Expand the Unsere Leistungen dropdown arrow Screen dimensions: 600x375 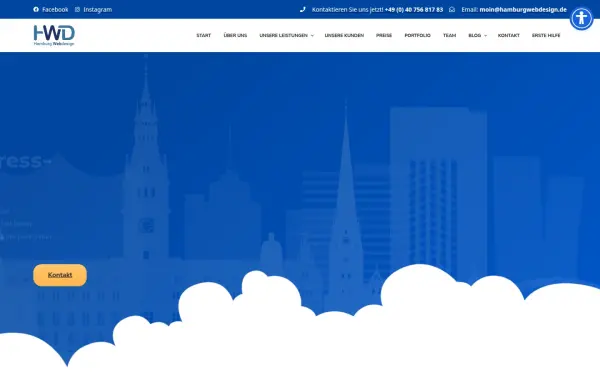(312, 36)
